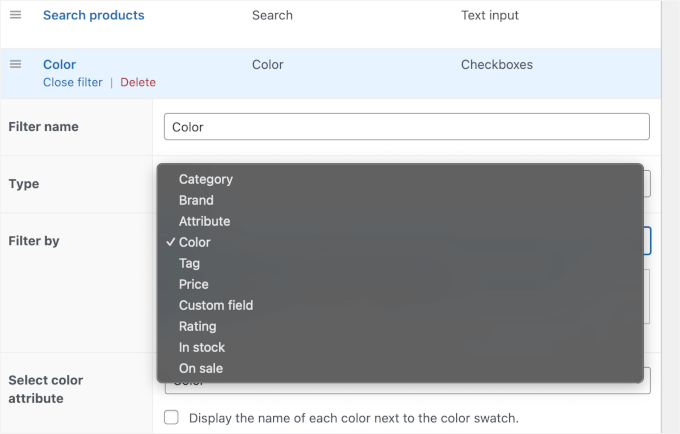
Task: Choose On sale from the list
Action: pyautogui.click(x=201, y=368)
